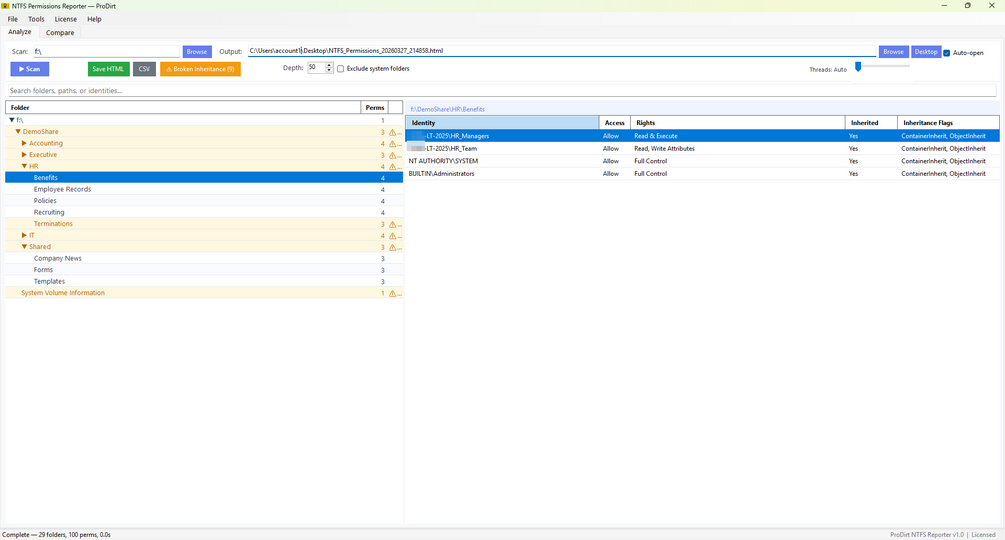This screenshot has height=540, width=1005.
Task: Open the File menu
Action: coord(13,19)
